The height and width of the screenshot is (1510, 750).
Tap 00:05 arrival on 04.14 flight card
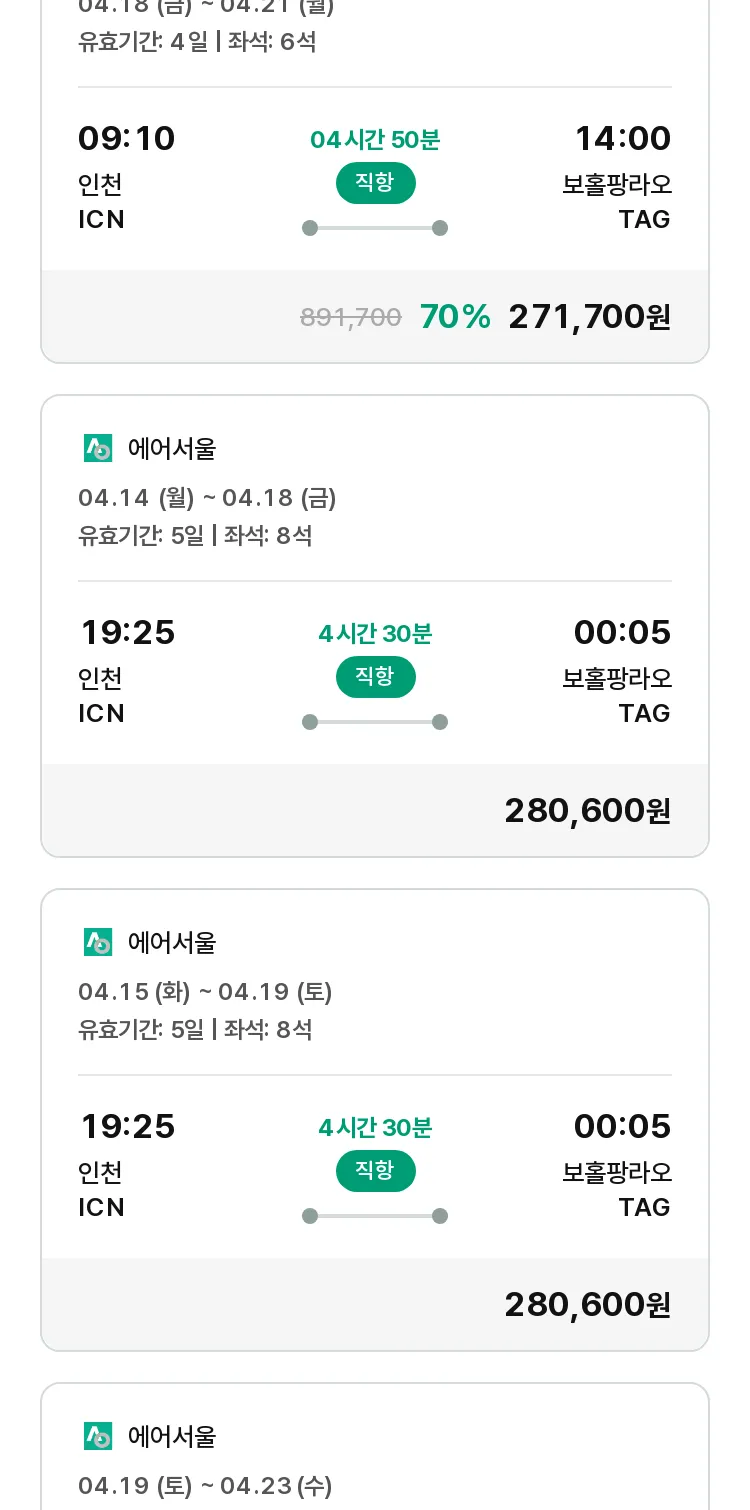[x=622, y=633]
